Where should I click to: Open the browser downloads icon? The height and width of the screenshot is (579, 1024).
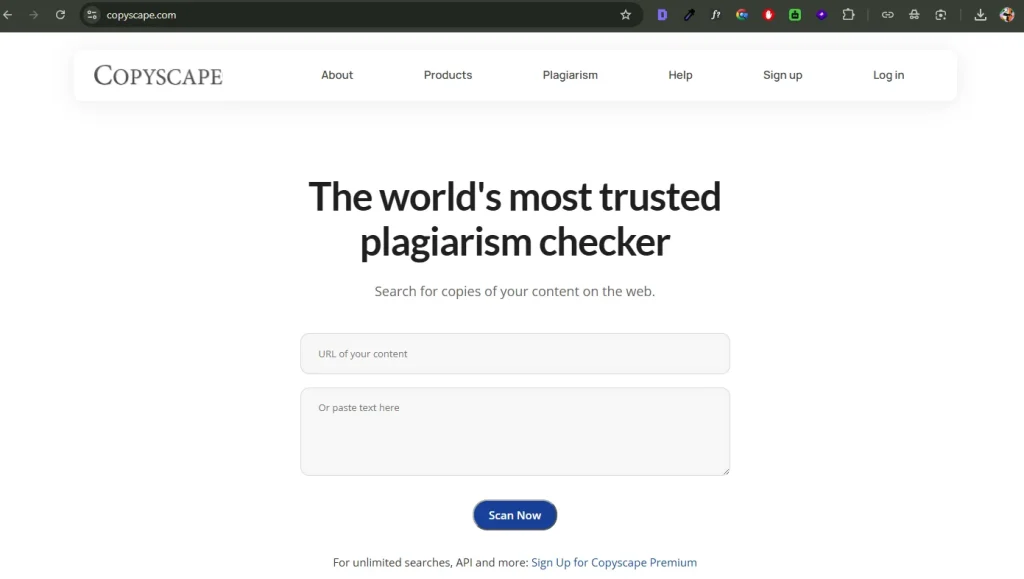[980, 14]
